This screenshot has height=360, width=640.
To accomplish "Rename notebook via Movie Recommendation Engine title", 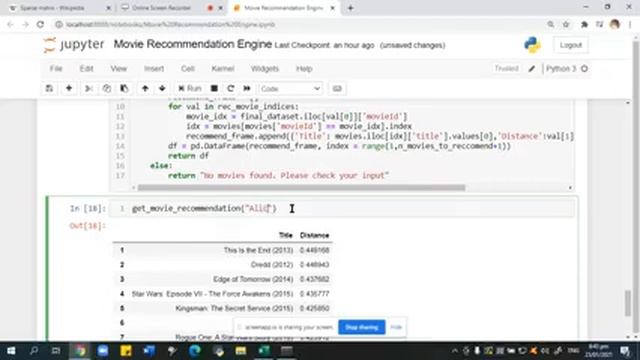I will (x=192, y=44).
